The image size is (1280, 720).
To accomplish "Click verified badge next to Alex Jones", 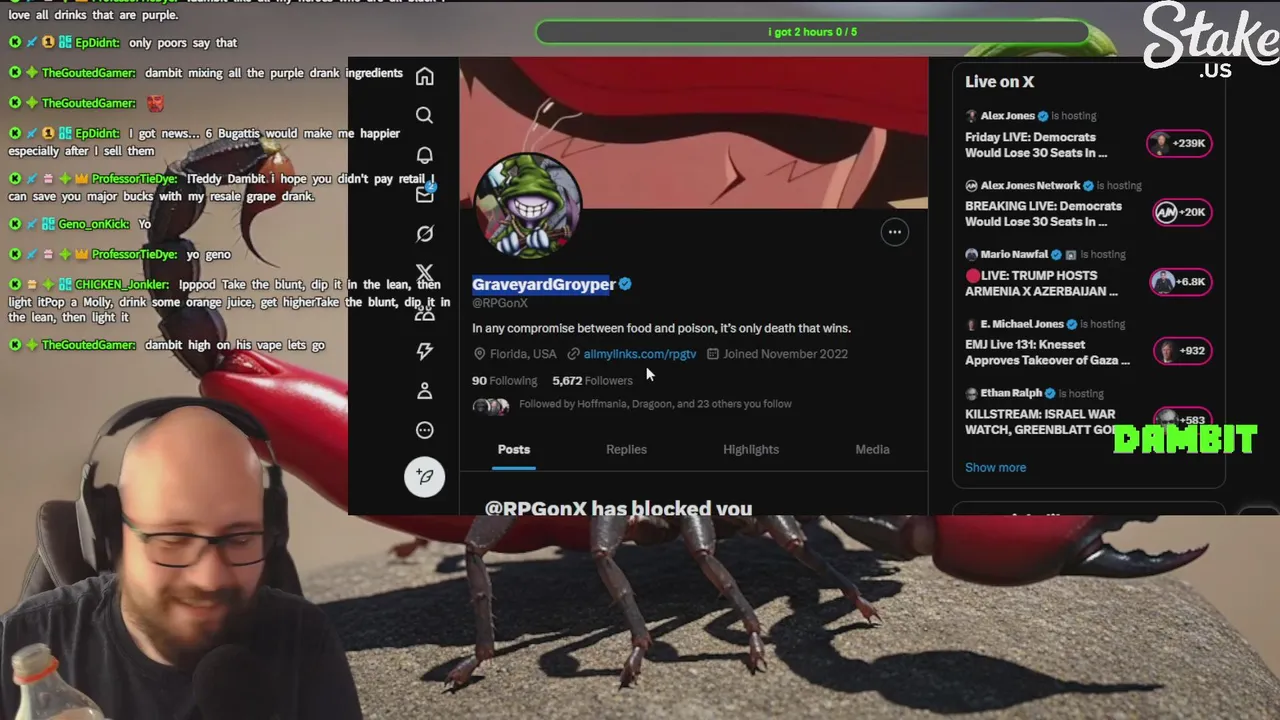I will click(1043, 116).
